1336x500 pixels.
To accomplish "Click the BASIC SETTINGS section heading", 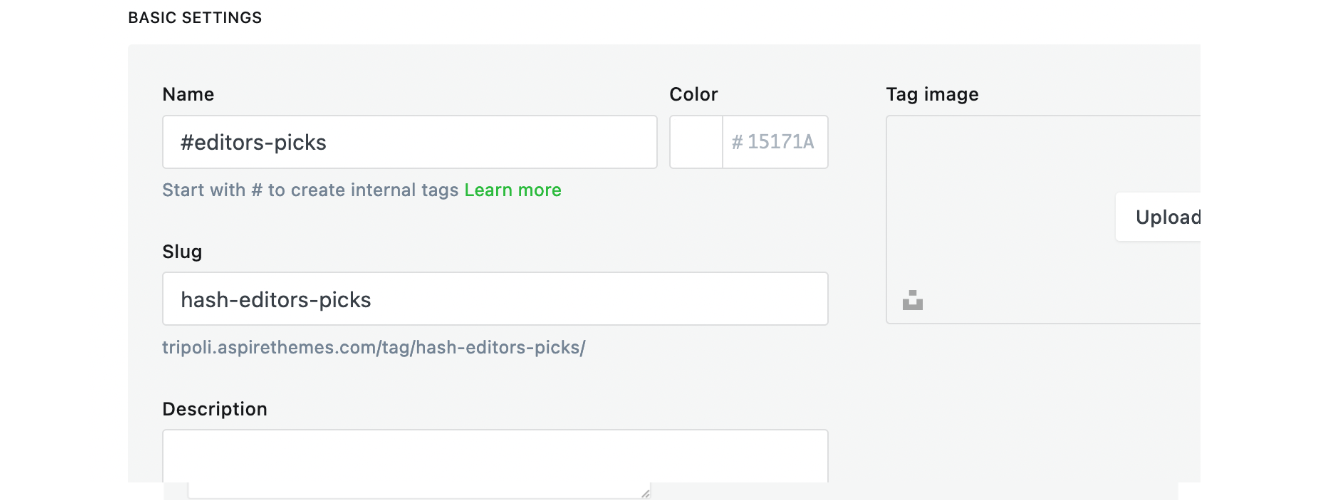I will point(195,18).
